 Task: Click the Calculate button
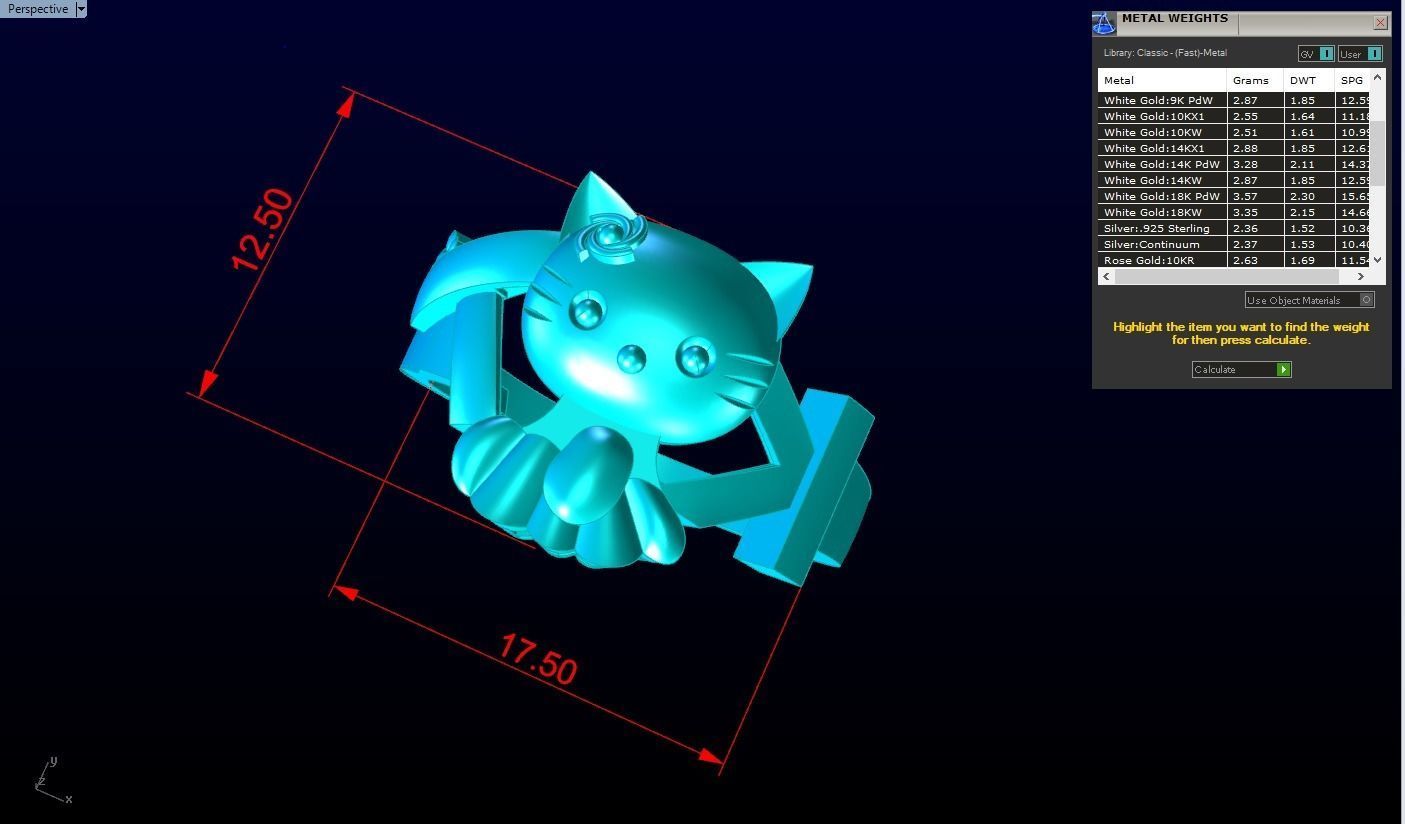[1242, 370]
